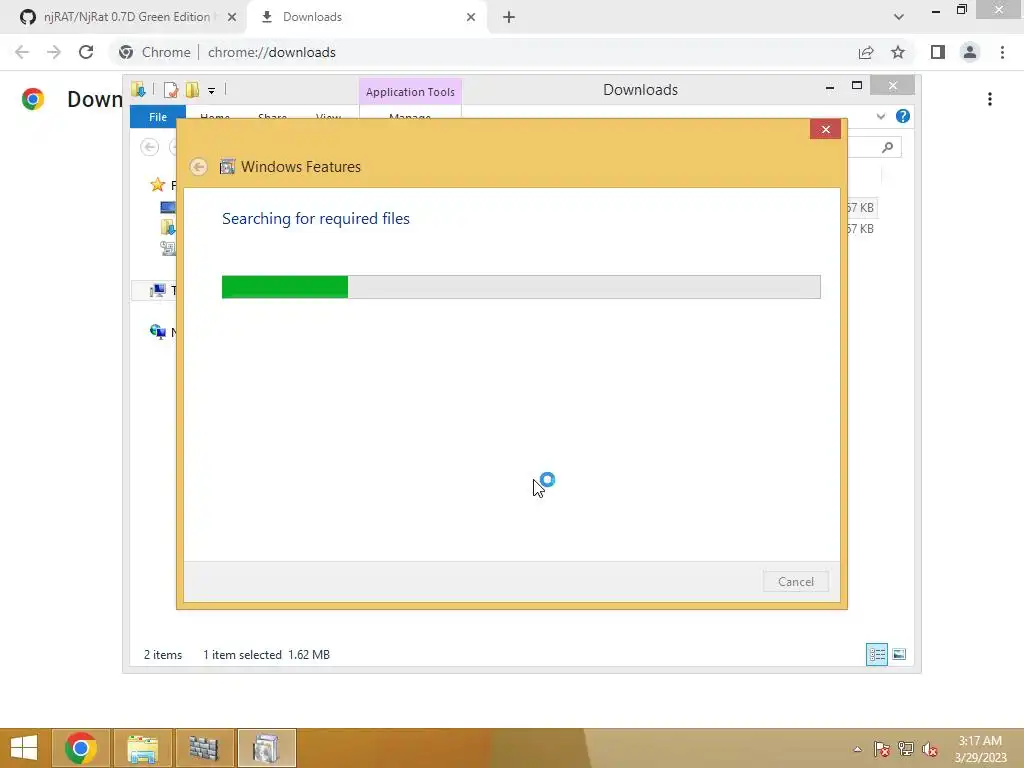Image resolution: width=1024 pixels, height=768 pixels.
Task: Open the File menu in Downloads explorer
Action: pos(157,117)
